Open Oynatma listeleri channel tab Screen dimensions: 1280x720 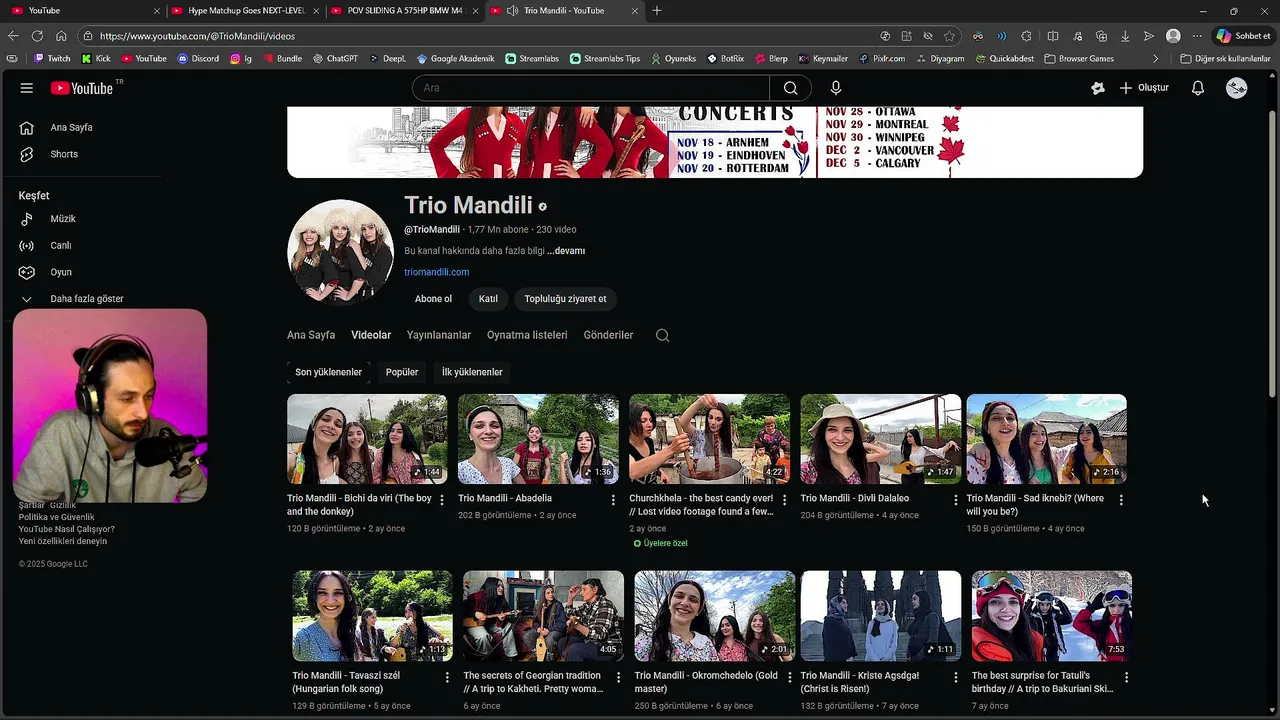pos(527,335)
